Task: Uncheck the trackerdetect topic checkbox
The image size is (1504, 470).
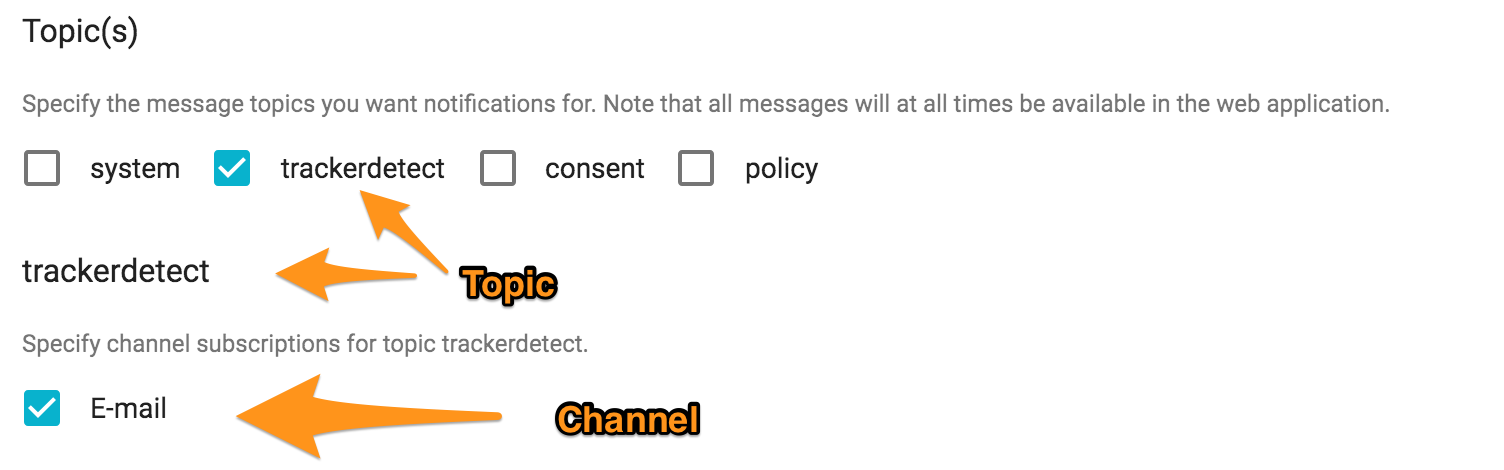Action: click(x=232, y=169)
